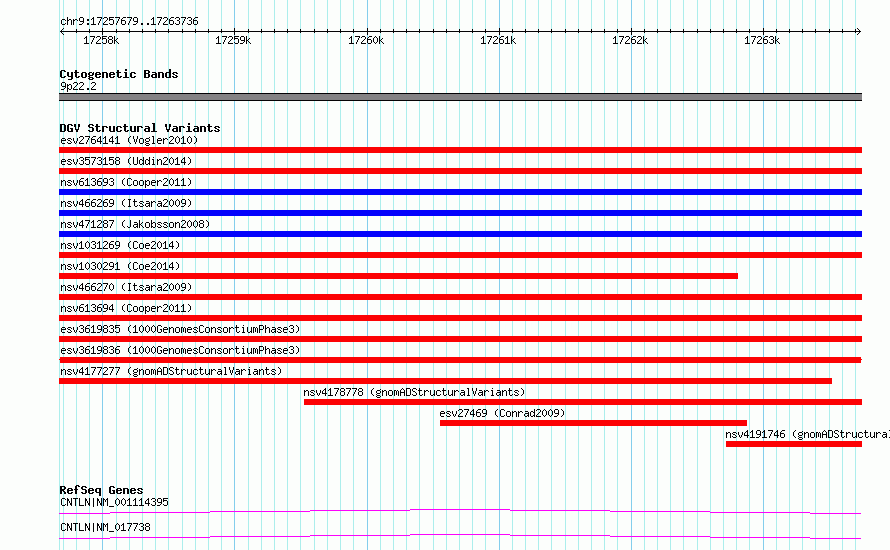
Task: Click nsv4178778 (gnomADStructuralVariants) label
Action: 414,392
